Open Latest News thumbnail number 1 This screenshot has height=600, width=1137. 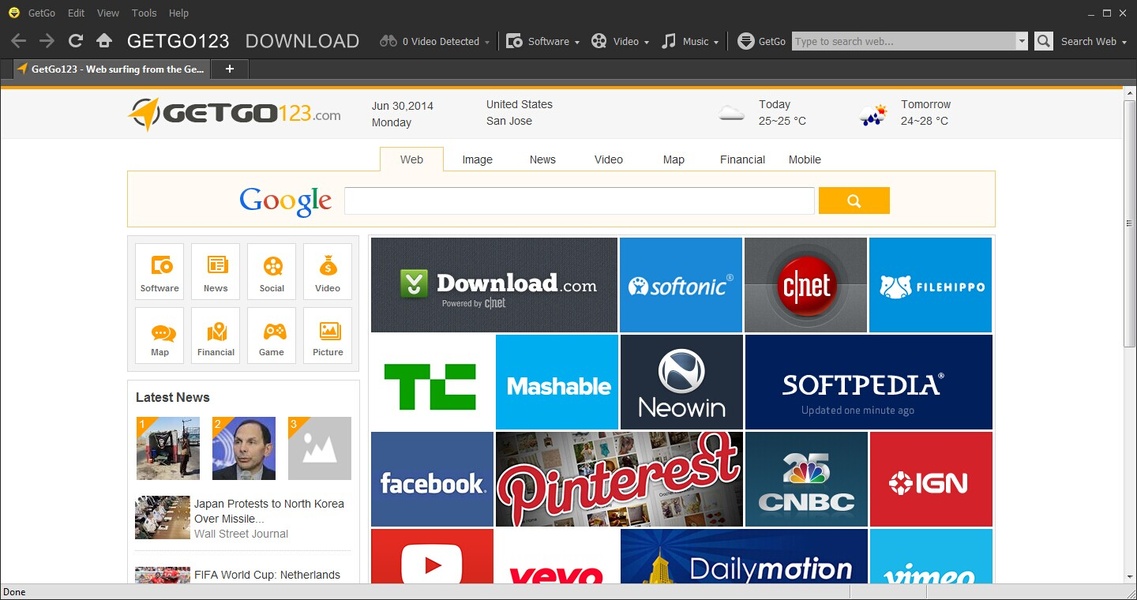pos(168,448)
